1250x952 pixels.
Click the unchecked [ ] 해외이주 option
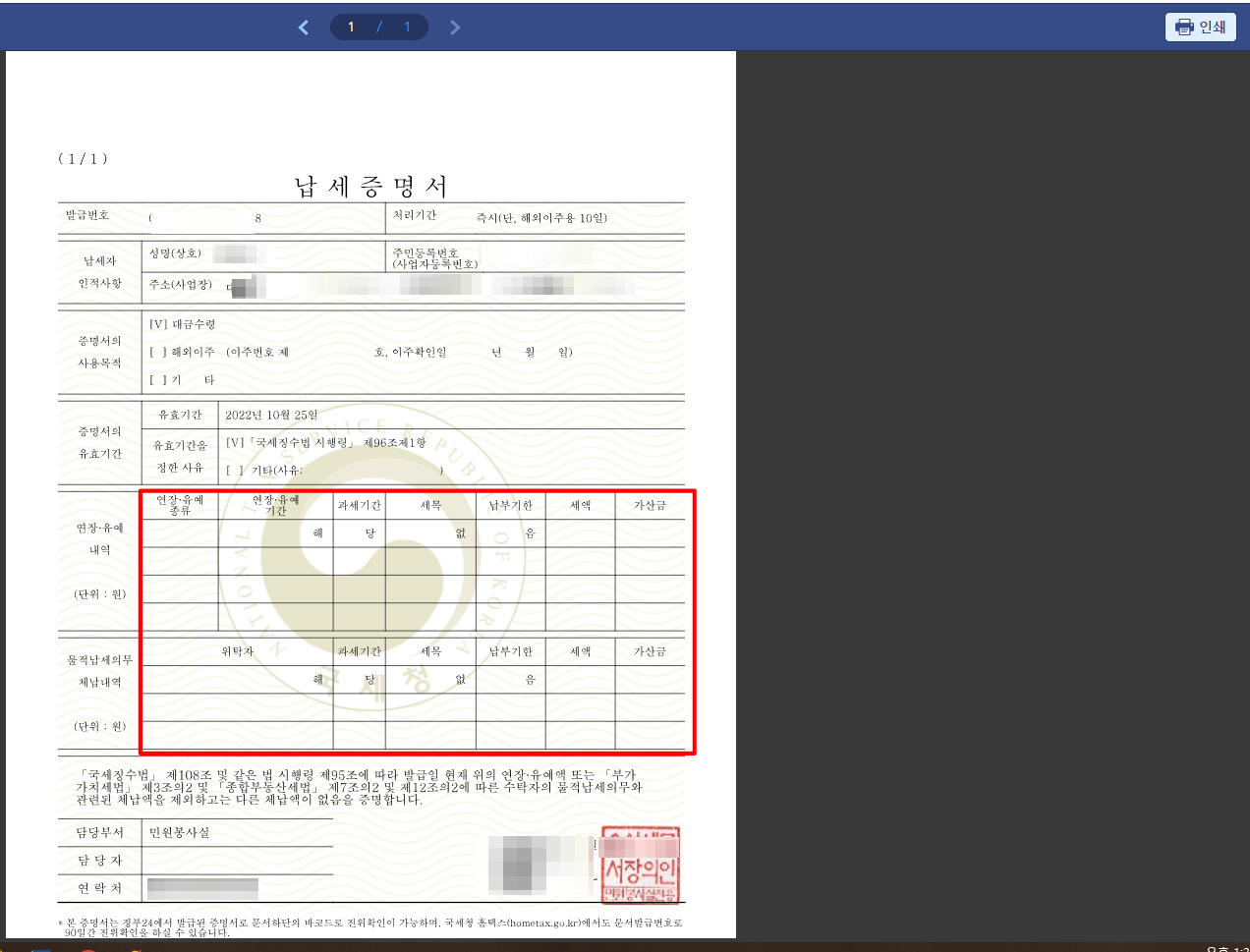pos(182,352)
